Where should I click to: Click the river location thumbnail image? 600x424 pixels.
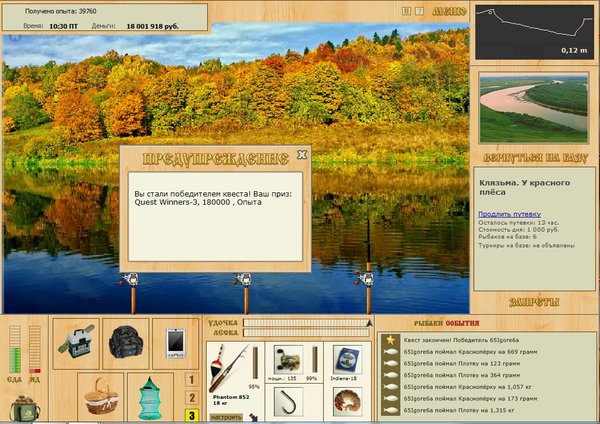[534, 108]
